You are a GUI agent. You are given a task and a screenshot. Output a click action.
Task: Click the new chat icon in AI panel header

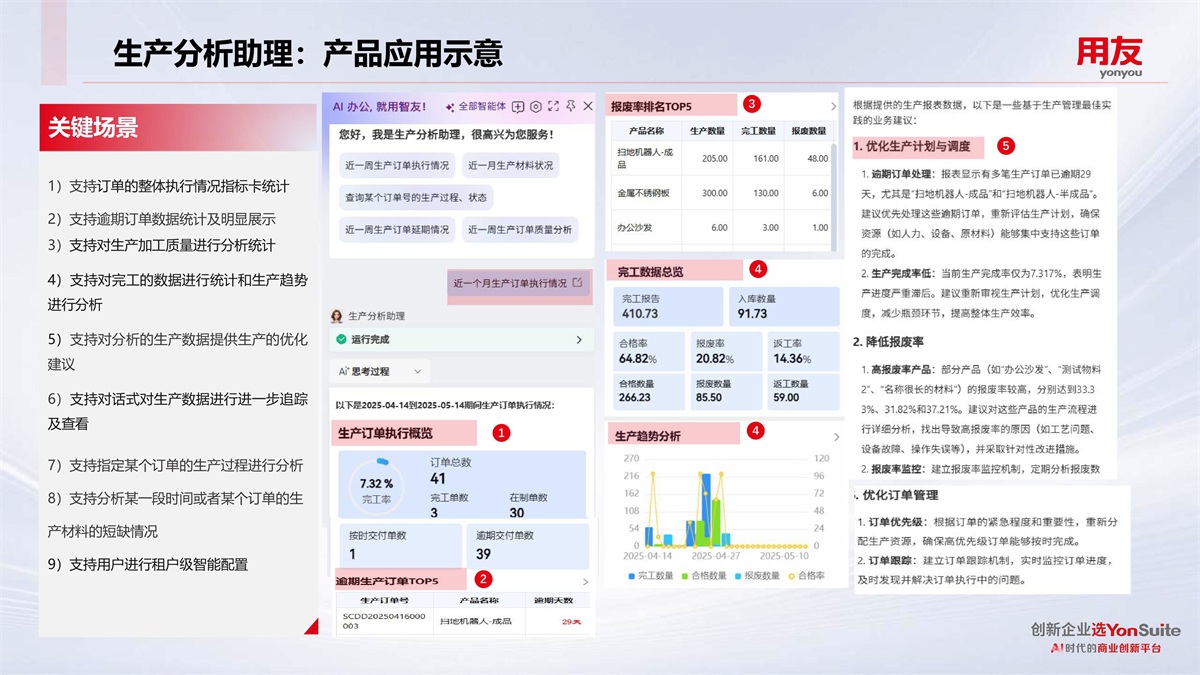(518, 106)
